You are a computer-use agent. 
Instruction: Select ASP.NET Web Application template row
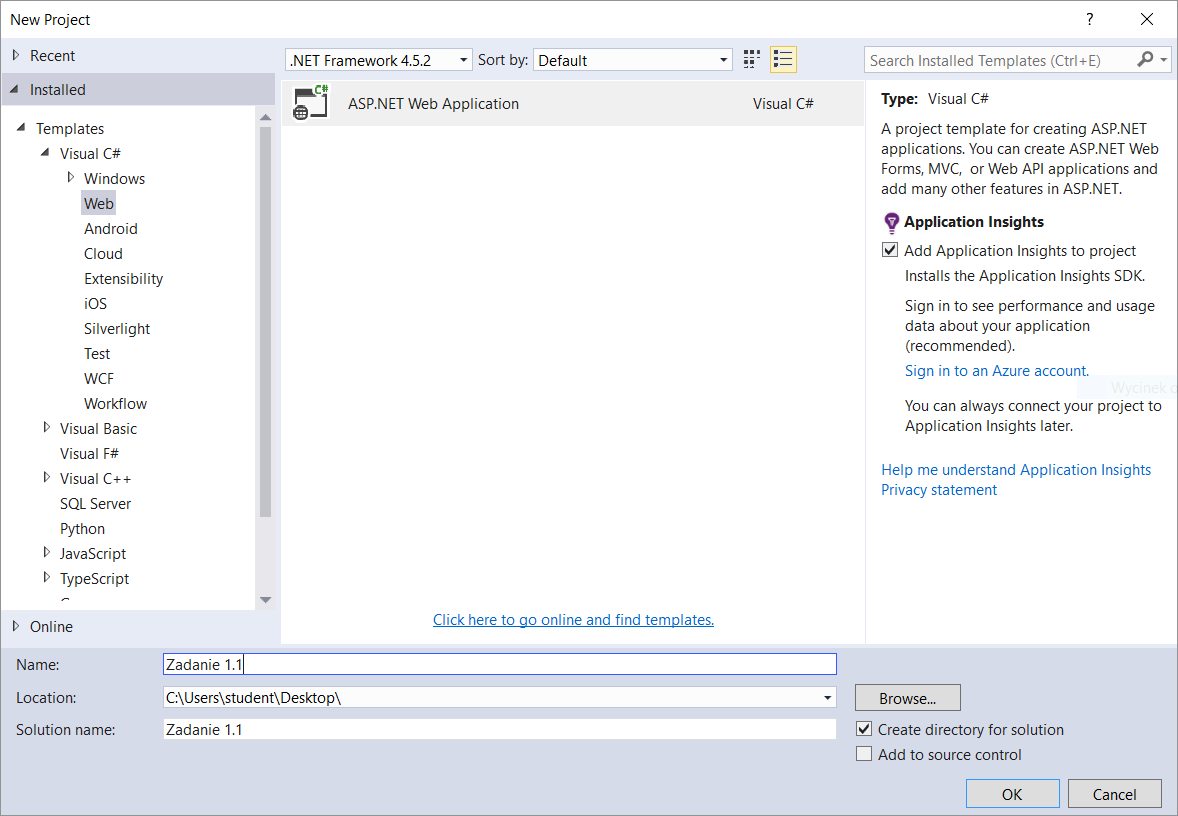click(x=572, y=104)
